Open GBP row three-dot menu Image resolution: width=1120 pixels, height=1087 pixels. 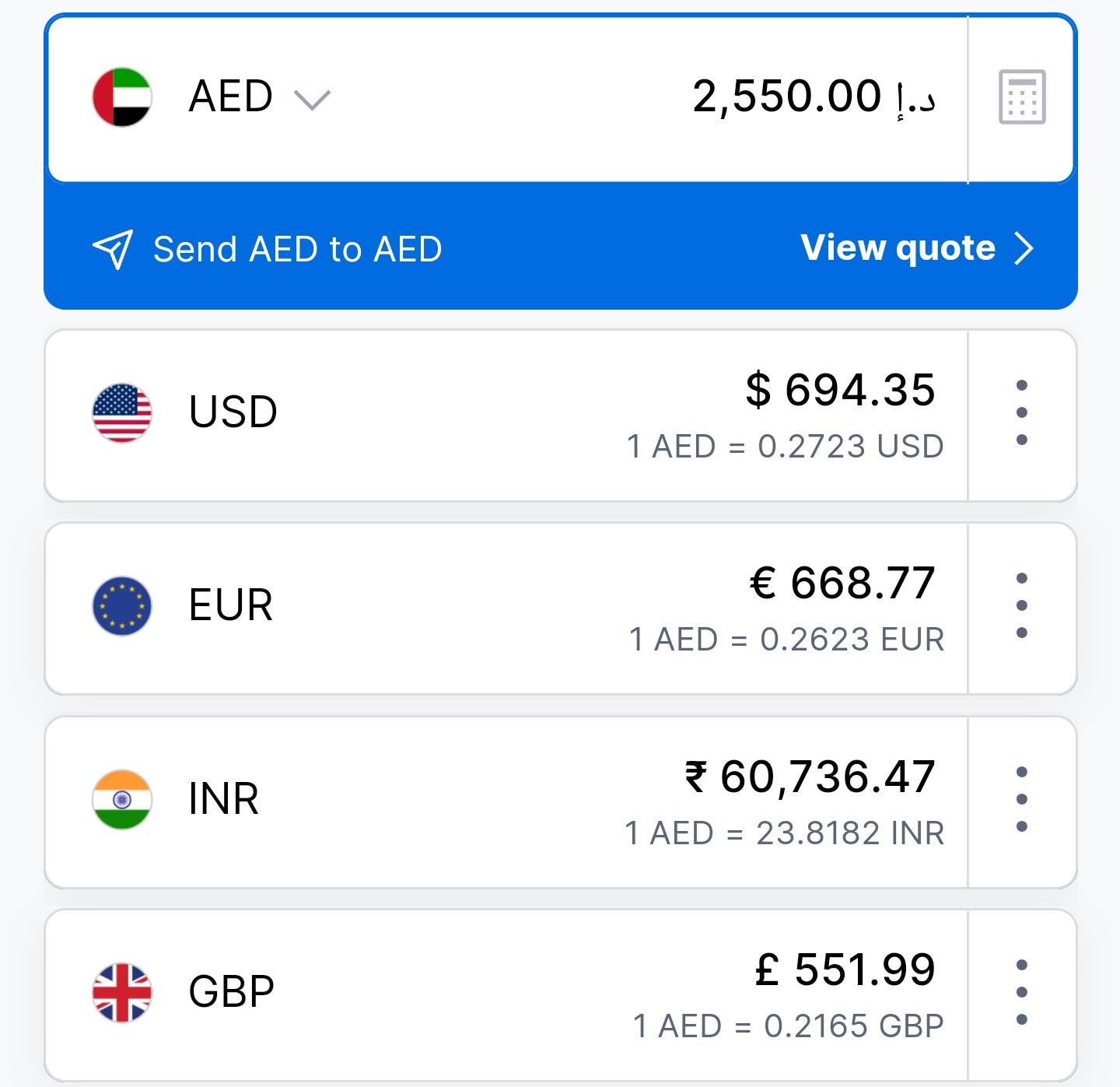click(x=1022, y=992)
